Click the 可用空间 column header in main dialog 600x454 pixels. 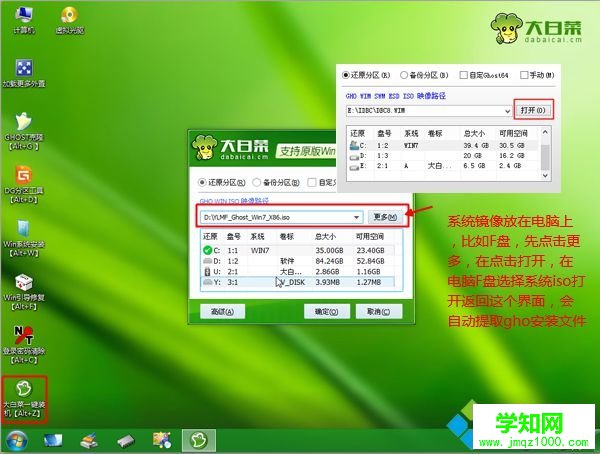tap(370, 237)
